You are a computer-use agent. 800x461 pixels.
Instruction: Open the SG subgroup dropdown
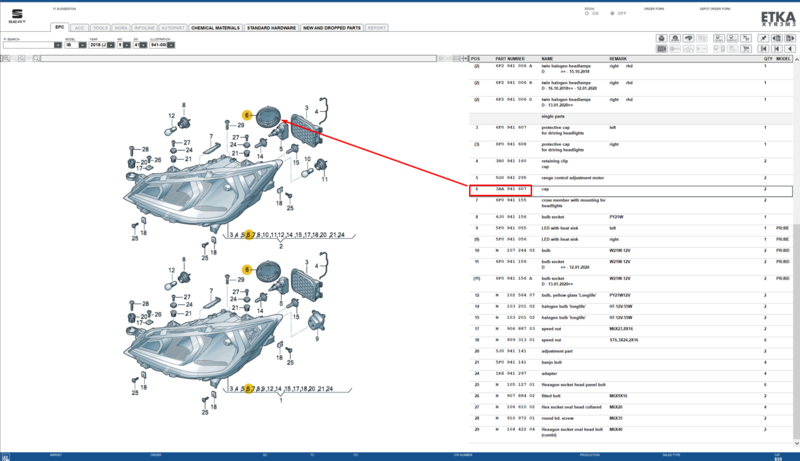143,45
